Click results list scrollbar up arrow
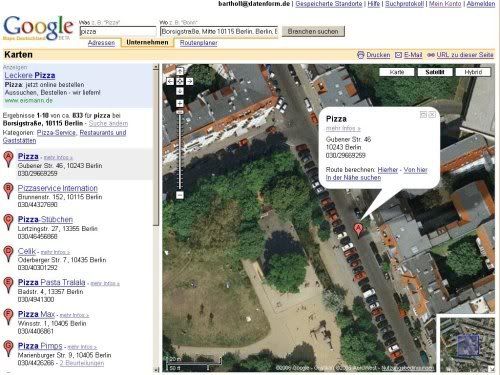 pyautogui.click(x=156, y=67)
